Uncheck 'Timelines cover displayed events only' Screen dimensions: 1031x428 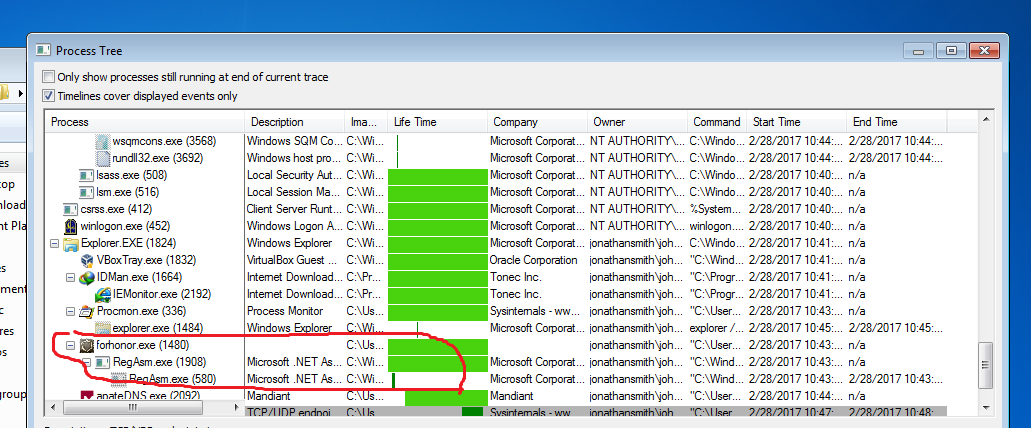(49, 96)
